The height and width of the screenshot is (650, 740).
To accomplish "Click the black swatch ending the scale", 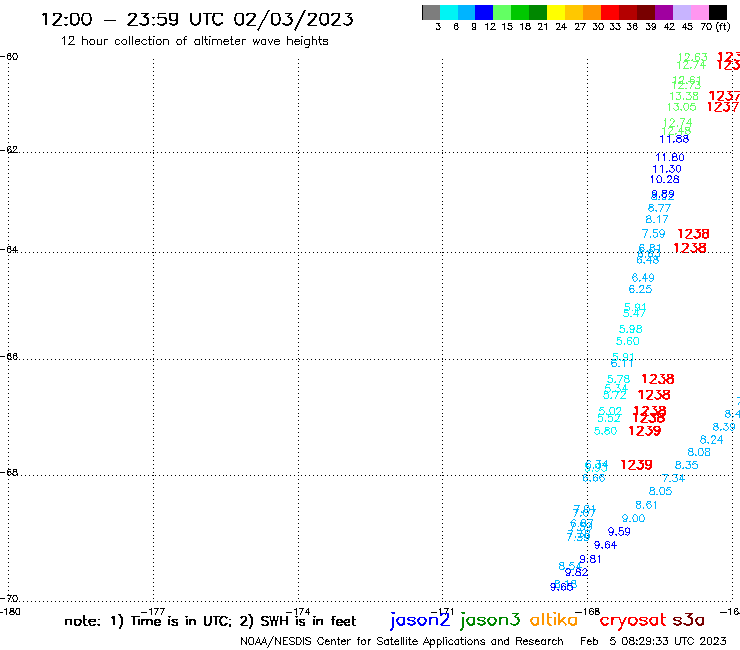I will [718, 12].
